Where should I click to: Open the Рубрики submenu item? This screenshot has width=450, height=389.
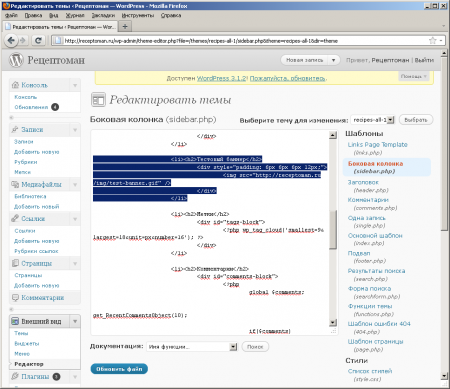click(26, 162)
